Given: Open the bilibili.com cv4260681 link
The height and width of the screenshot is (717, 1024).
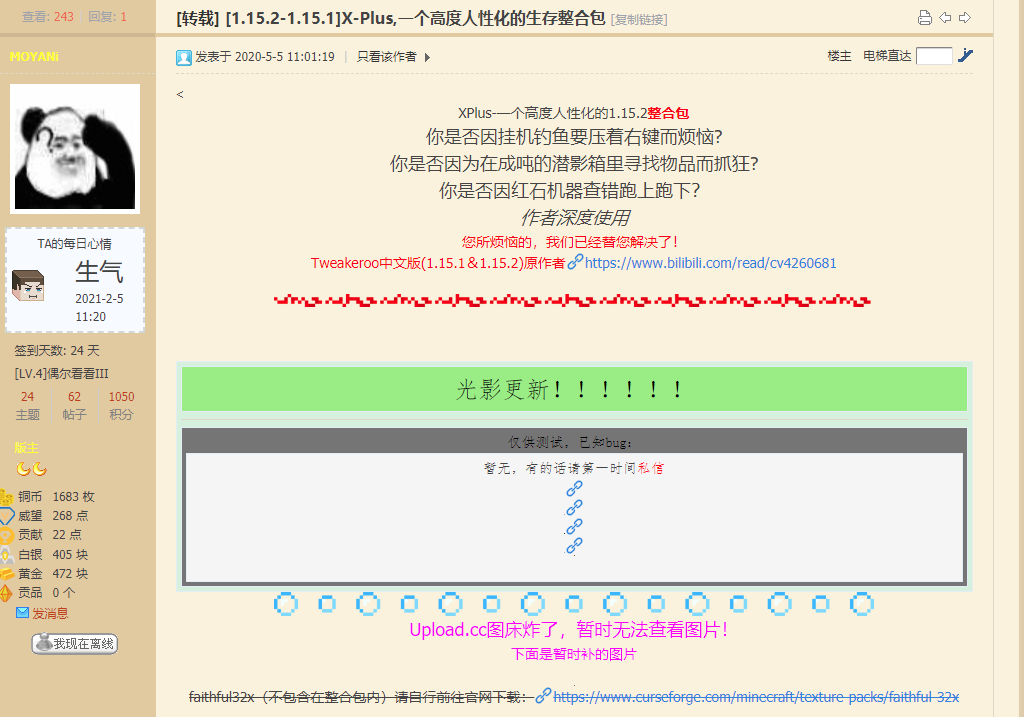Looking at the screenshot, I should [710, 263].
